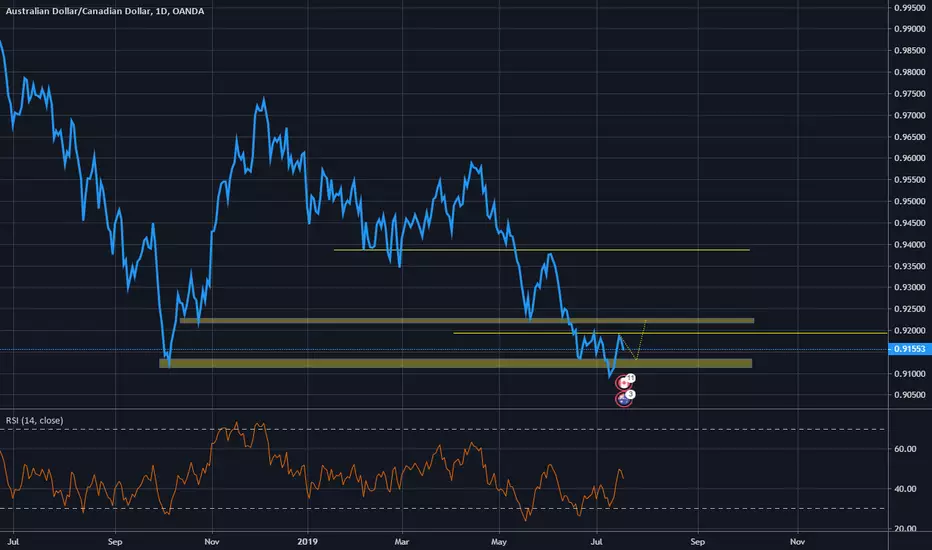Click the Sep label after the second Jul
Image resolution: width=932 pixels, height=550 pixels.
click(x=697, y=542)
